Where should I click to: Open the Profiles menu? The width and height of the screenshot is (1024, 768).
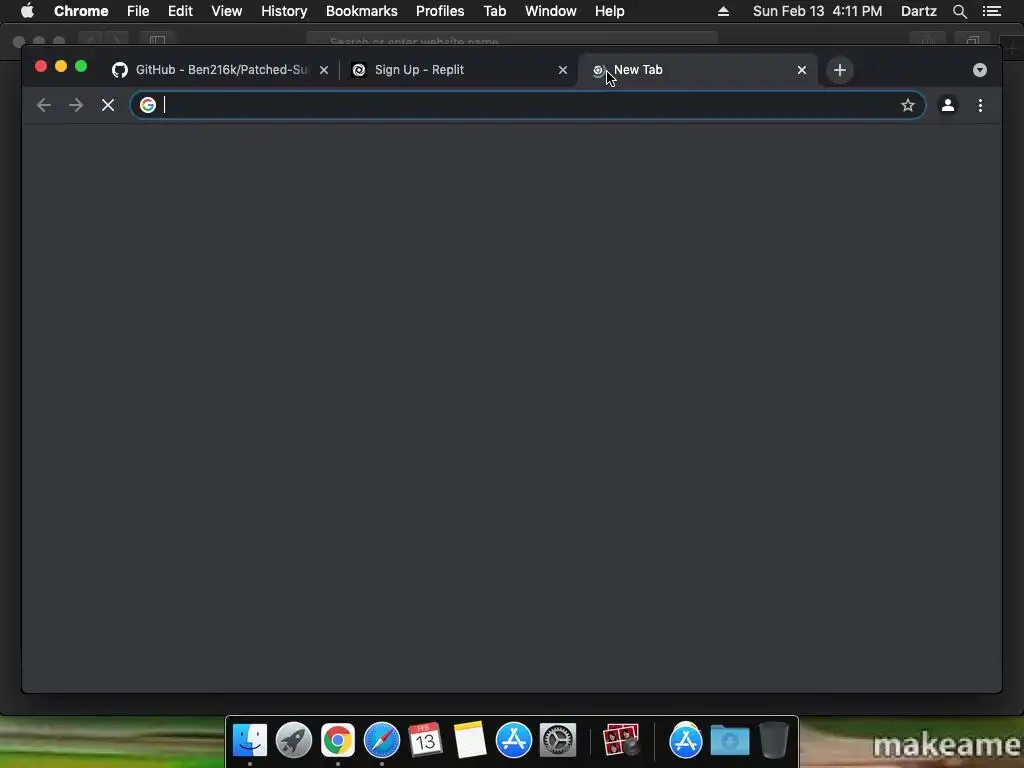(440, 11)
